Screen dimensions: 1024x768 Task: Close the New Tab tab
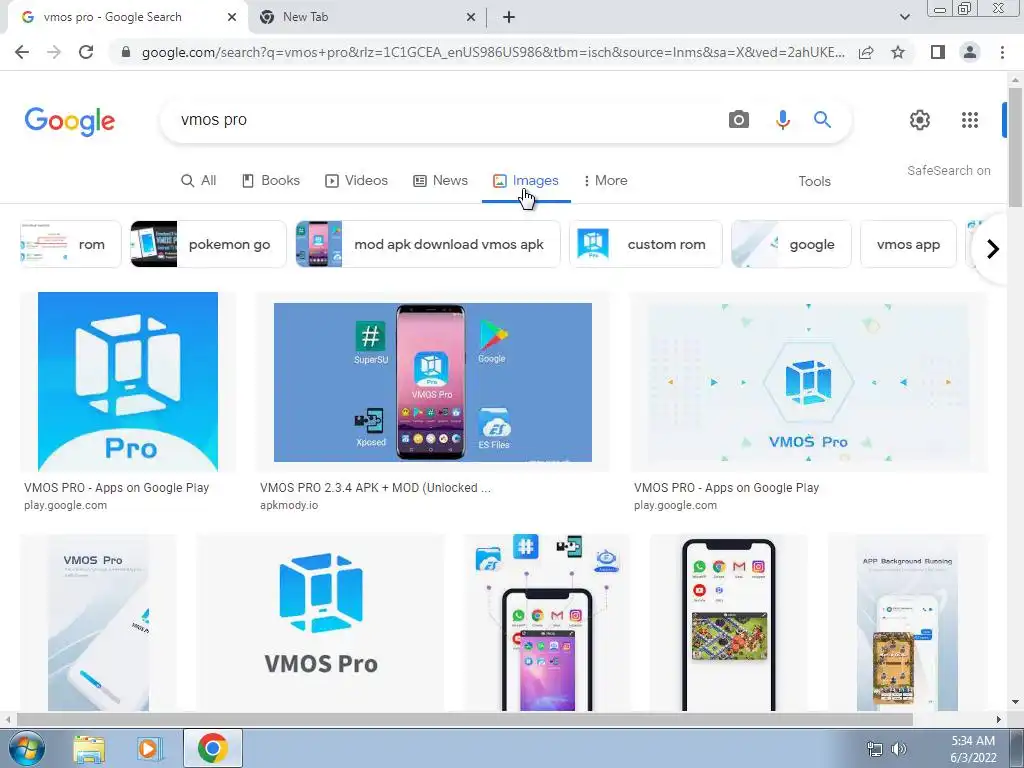471,17
